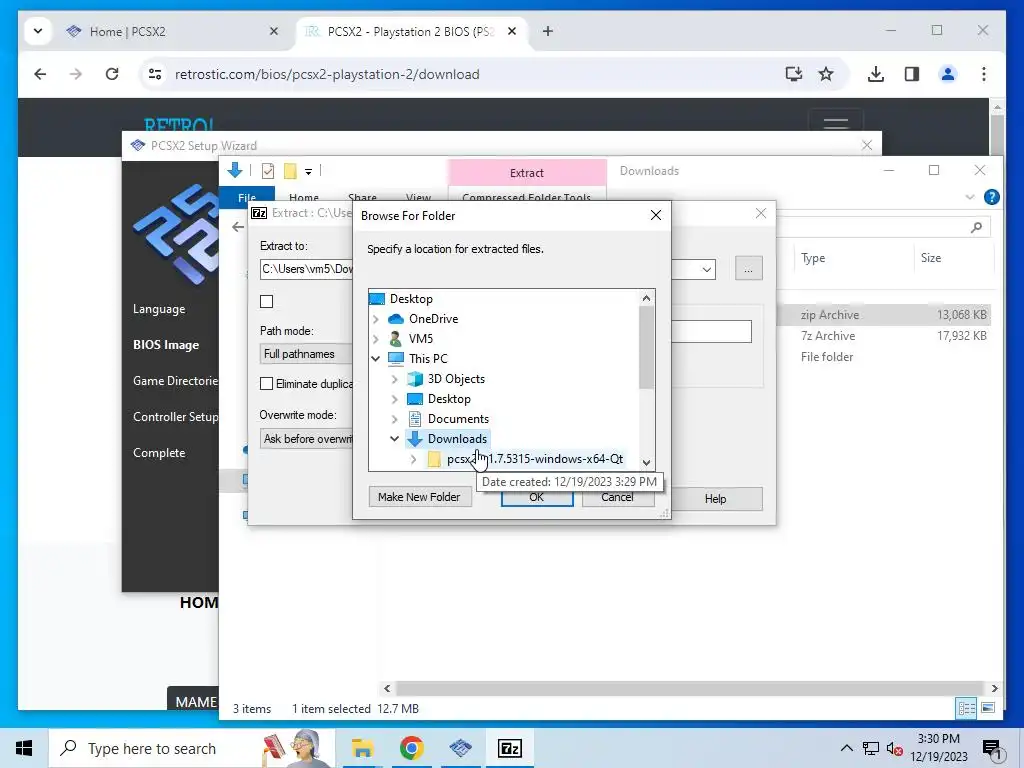Expand the 3D Objects node
This screenshot has width=1024, height=768.
(394, 379)
